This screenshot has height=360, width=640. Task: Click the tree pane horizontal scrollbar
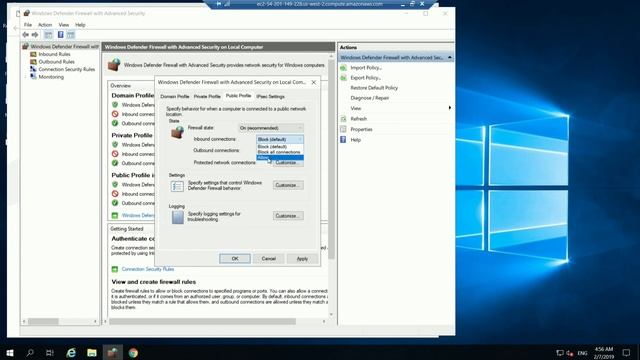pyautogui.click(x=43, y=322)
